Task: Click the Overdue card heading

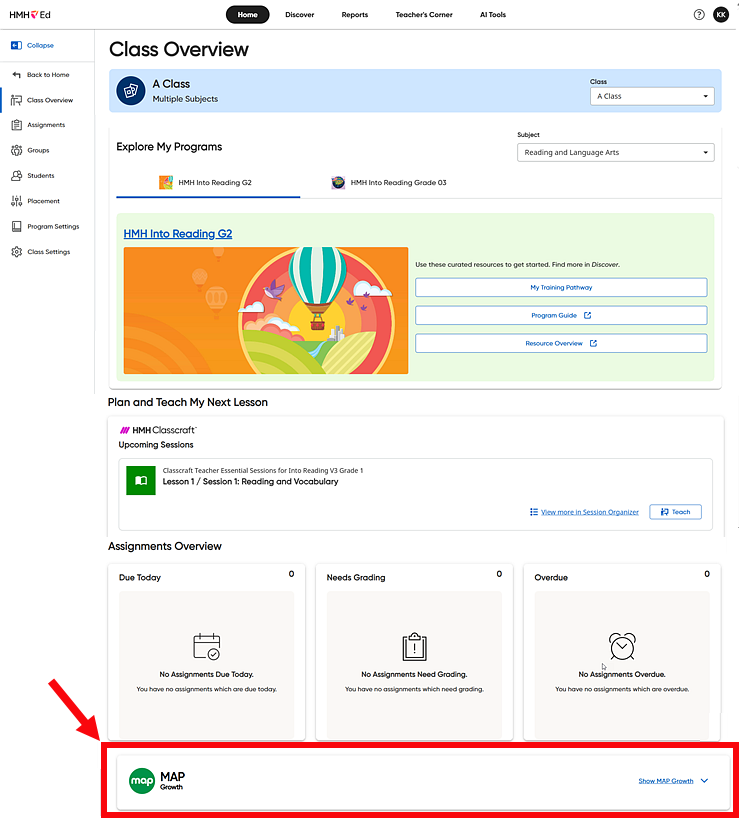Action: (551, 578)
